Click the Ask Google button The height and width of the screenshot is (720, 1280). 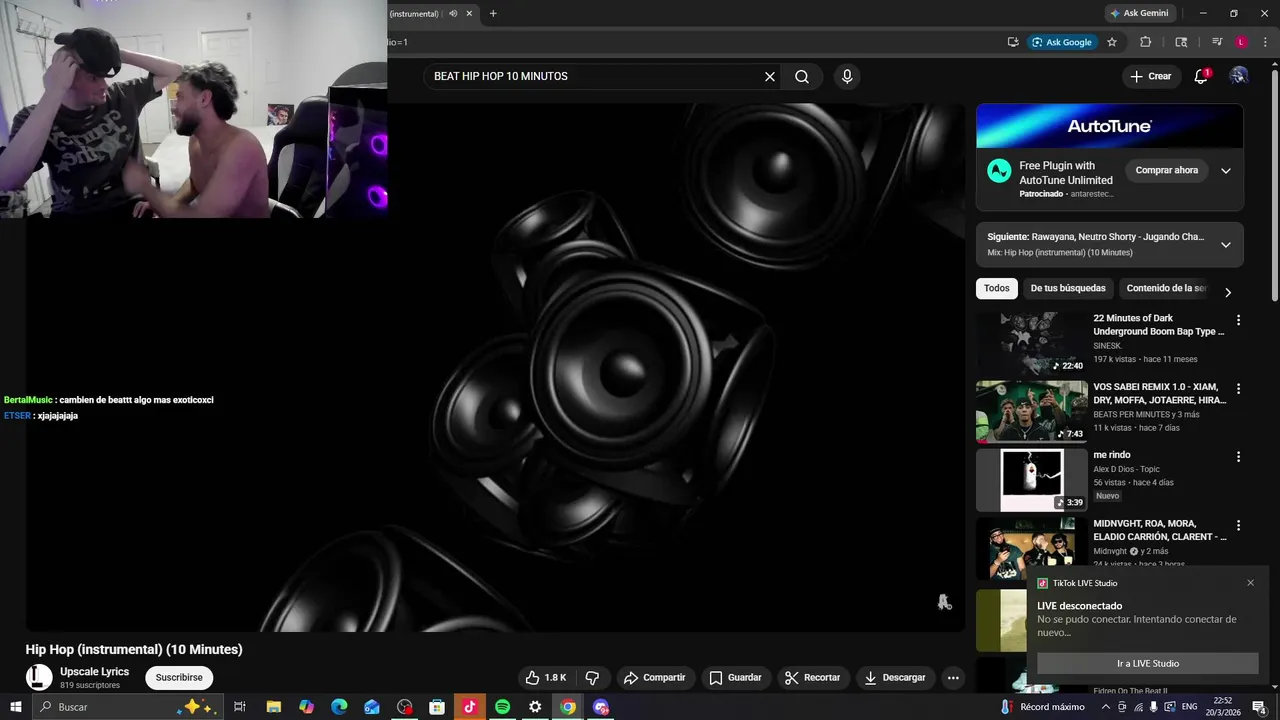[x=1061, y=42]
